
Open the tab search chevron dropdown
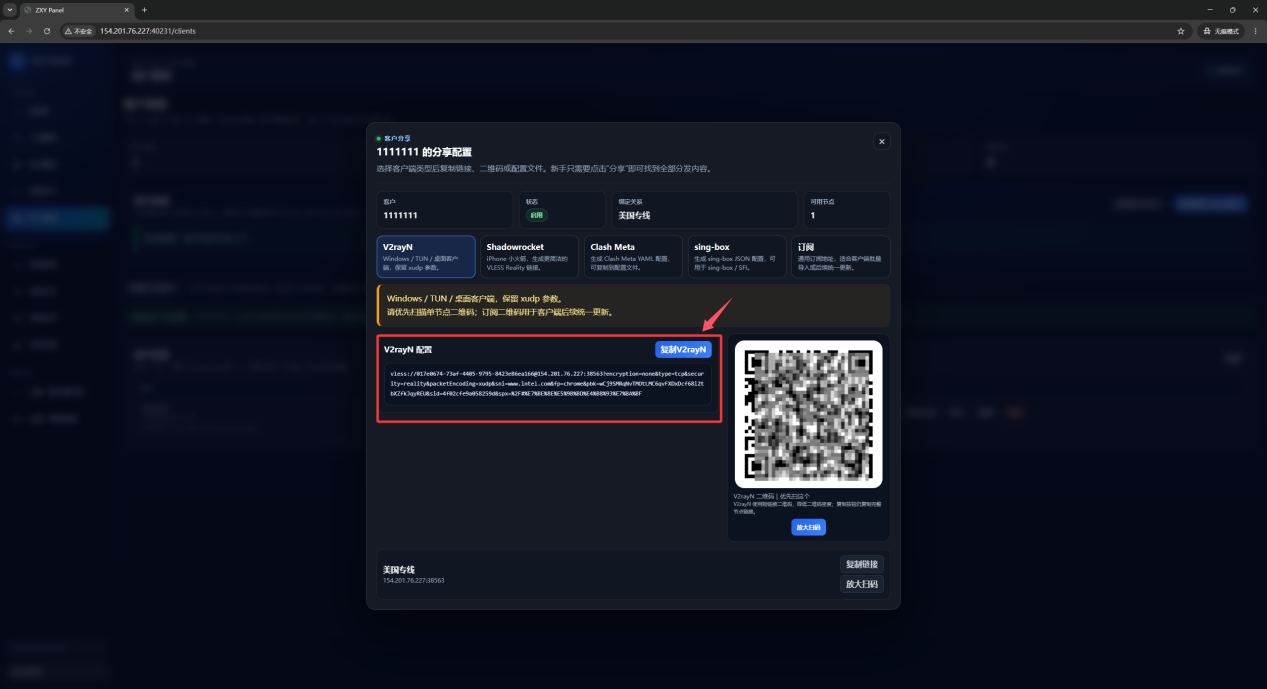pyautogui.click(x=9, y=10)
